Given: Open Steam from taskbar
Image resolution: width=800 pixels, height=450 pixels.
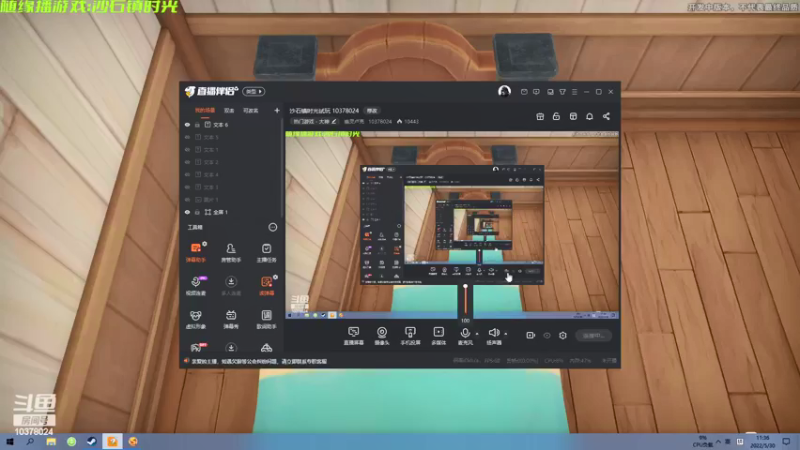Looking at the screenshot, I should tap(92, 441).
